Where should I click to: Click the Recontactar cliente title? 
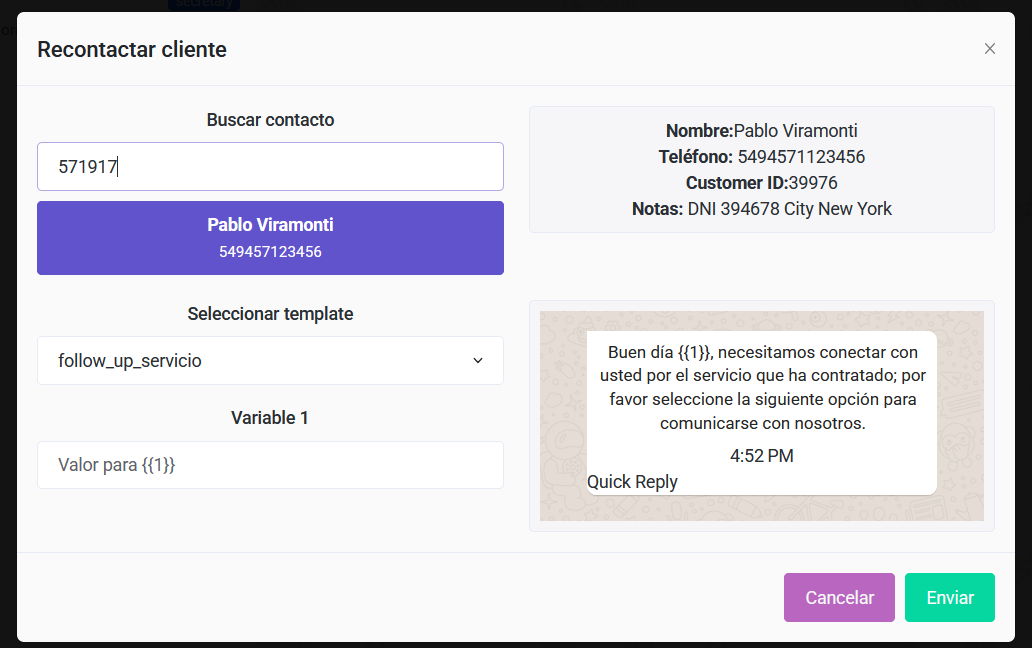[132, 49]
